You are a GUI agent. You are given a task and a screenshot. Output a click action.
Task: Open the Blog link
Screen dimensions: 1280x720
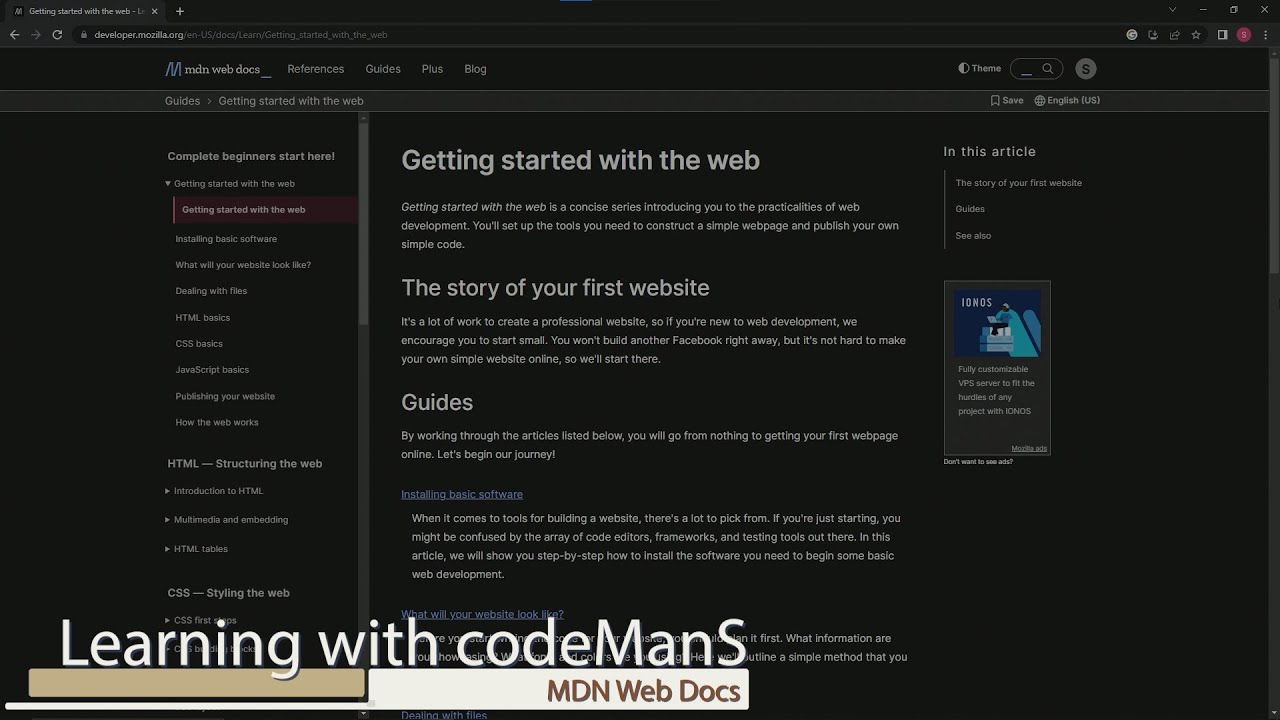tap(475, 69)
